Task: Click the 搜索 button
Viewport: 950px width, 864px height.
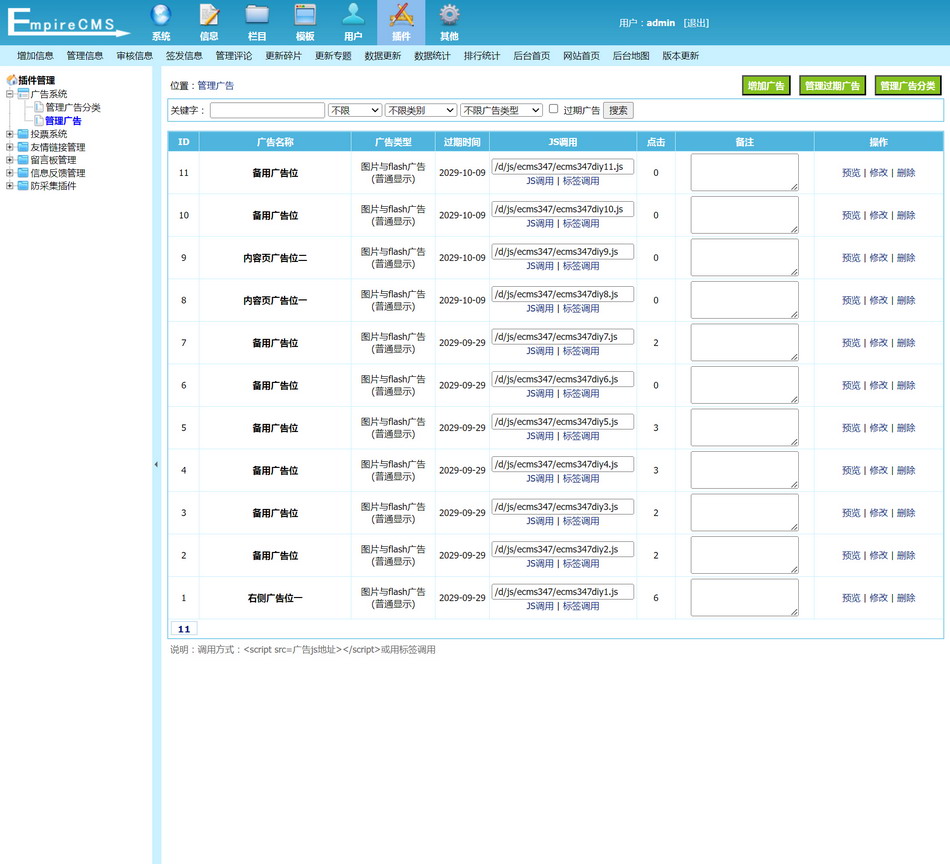Action: tap(618, 110)
